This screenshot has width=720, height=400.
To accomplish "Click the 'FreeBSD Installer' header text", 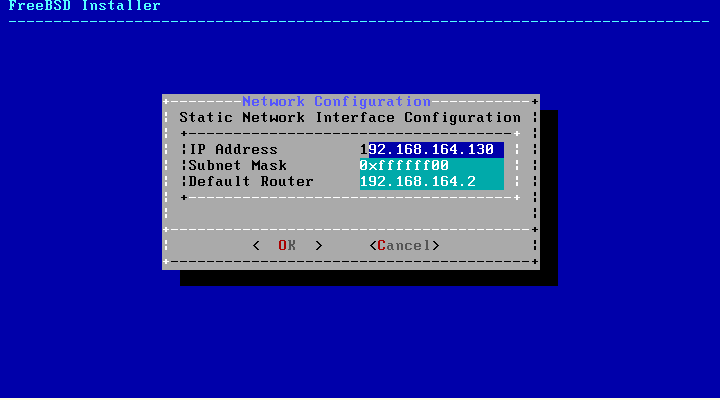I will (x=84, y=6).
